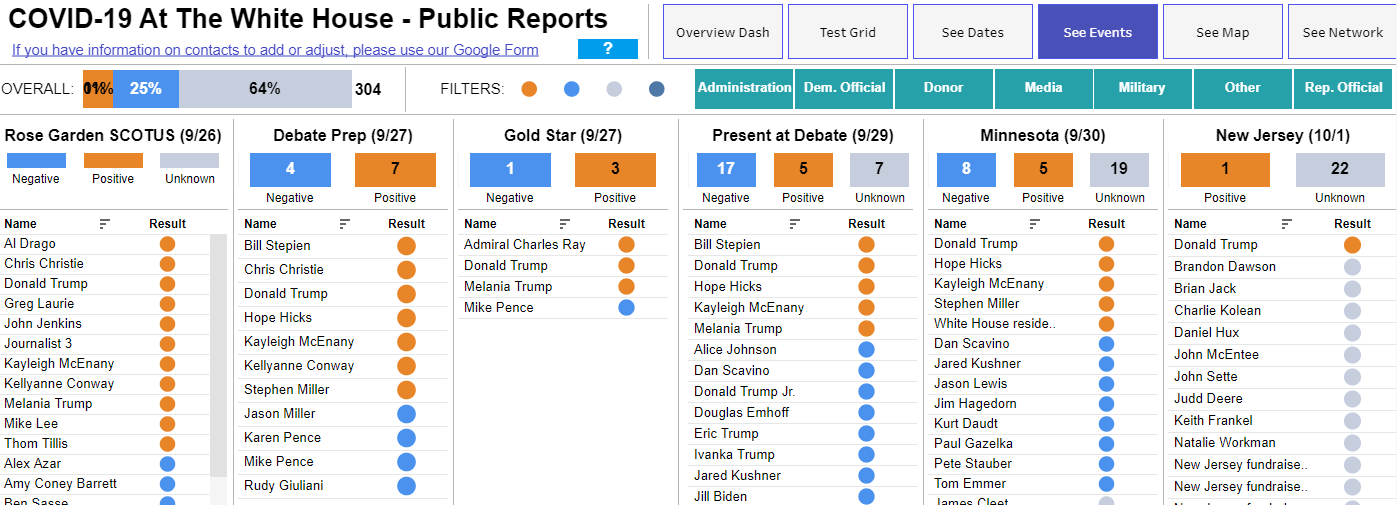Screen dimensions: 1399x505
Task: Sort the Present at Debate name column
Action: (795, 224)
